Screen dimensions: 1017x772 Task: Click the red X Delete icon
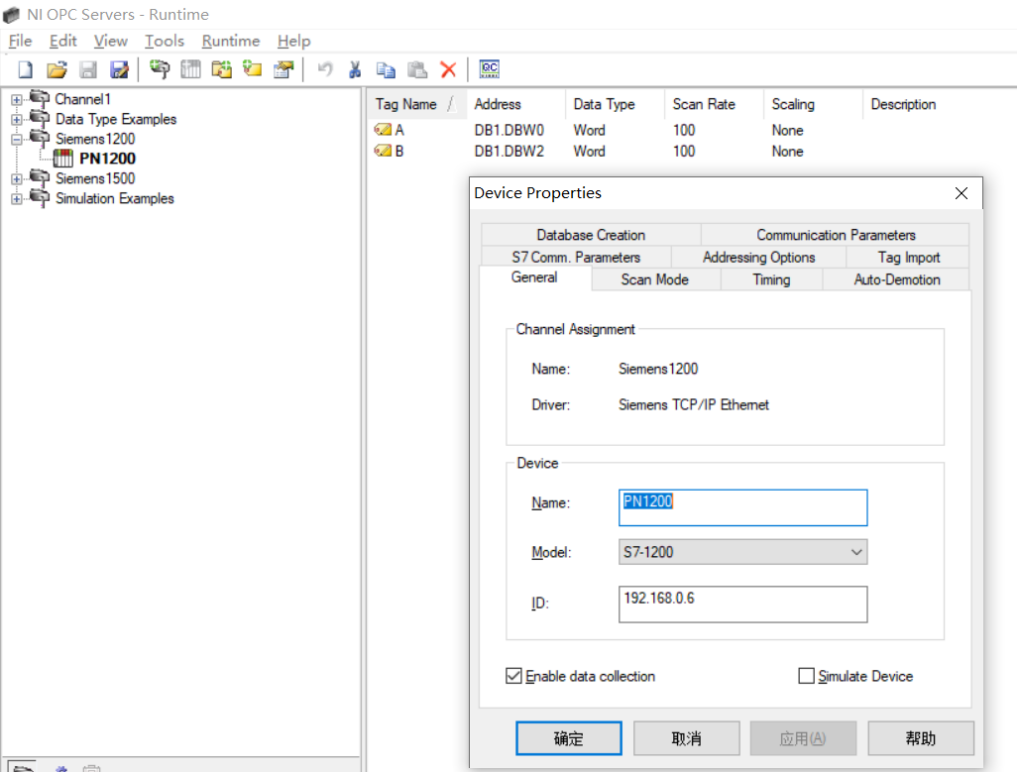pyautogui.click(x=448, y=70)
